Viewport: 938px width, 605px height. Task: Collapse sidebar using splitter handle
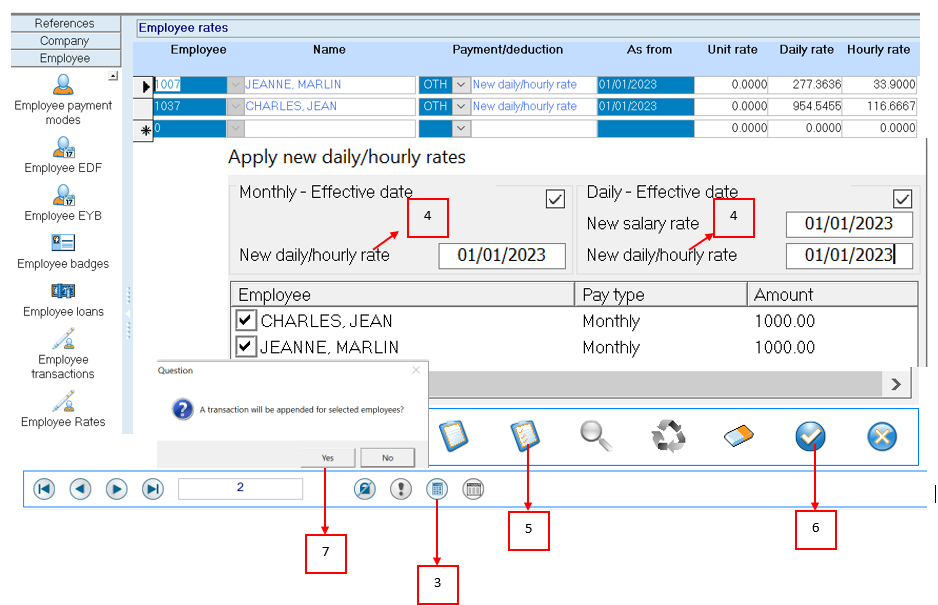(x=127, y=313)
